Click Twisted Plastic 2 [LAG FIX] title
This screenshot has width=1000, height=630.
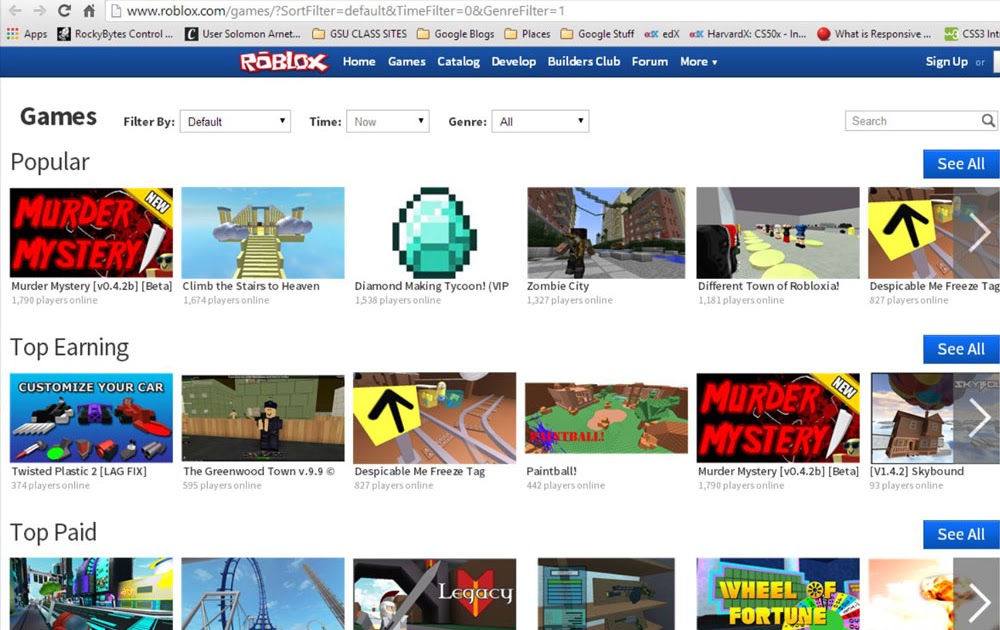[x=79, y=471]
